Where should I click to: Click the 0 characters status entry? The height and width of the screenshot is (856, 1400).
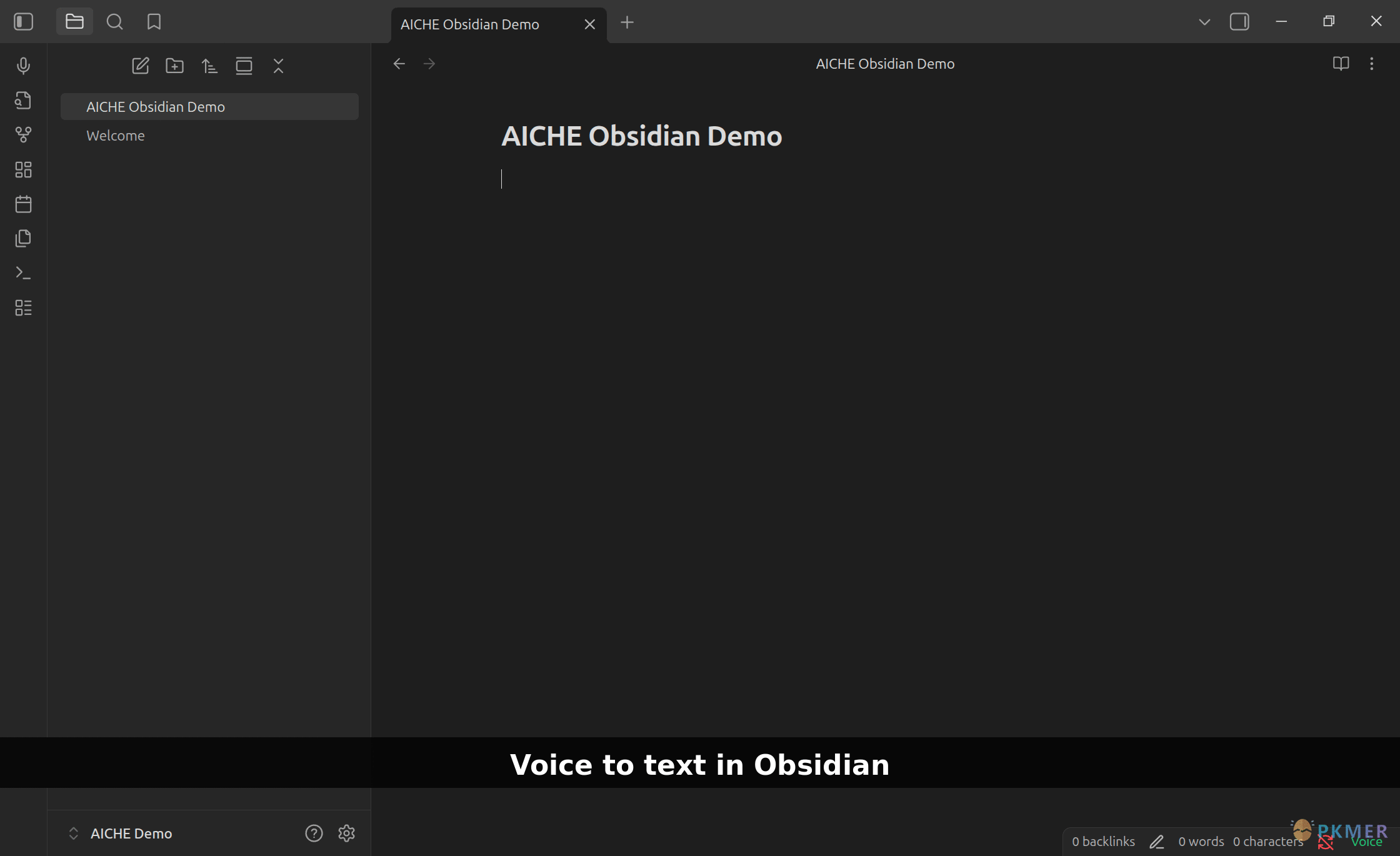(1268, 842)
